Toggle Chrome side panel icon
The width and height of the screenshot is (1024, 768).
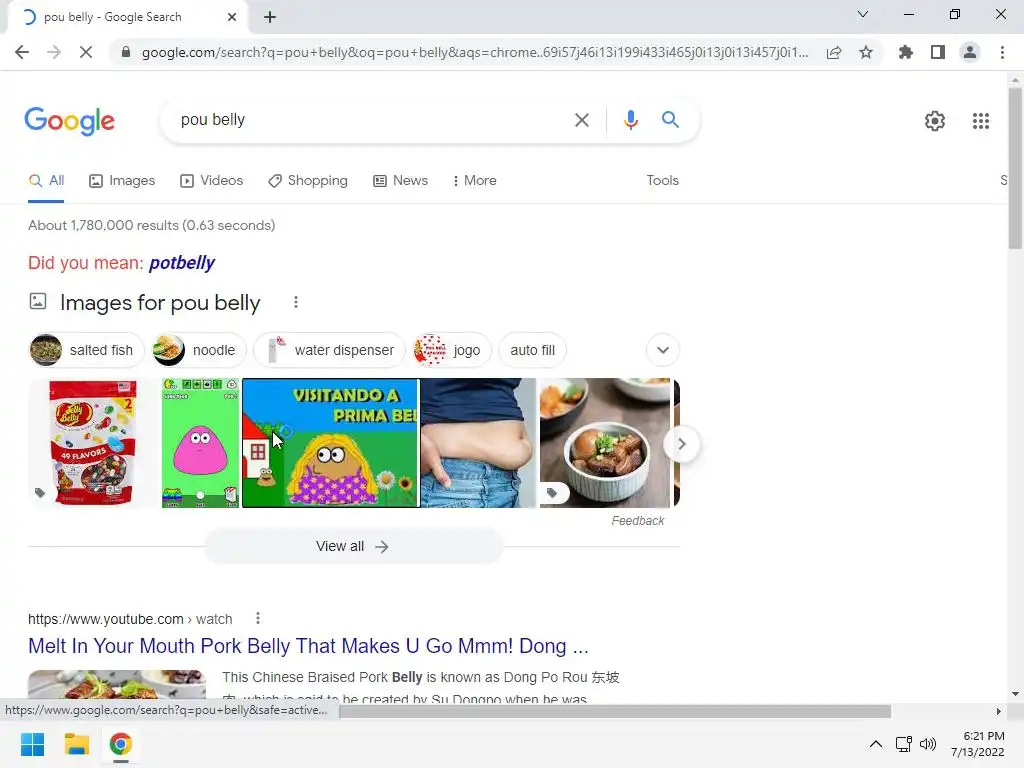coord(938,52)
